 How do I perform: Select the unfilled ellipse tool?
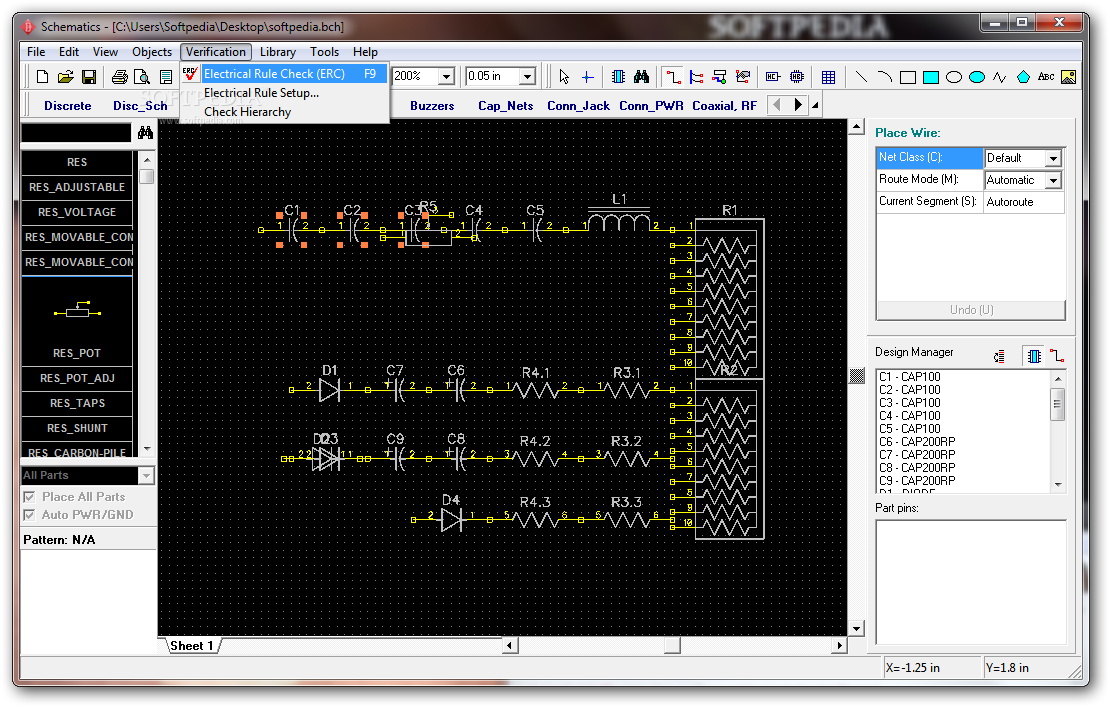[x=954, y=76]
